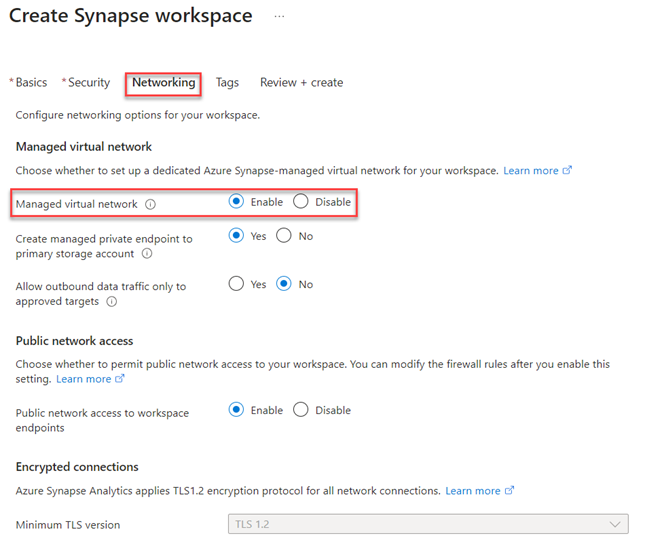Click the 'Configure networking options for your workspace' text

[138, 115]
